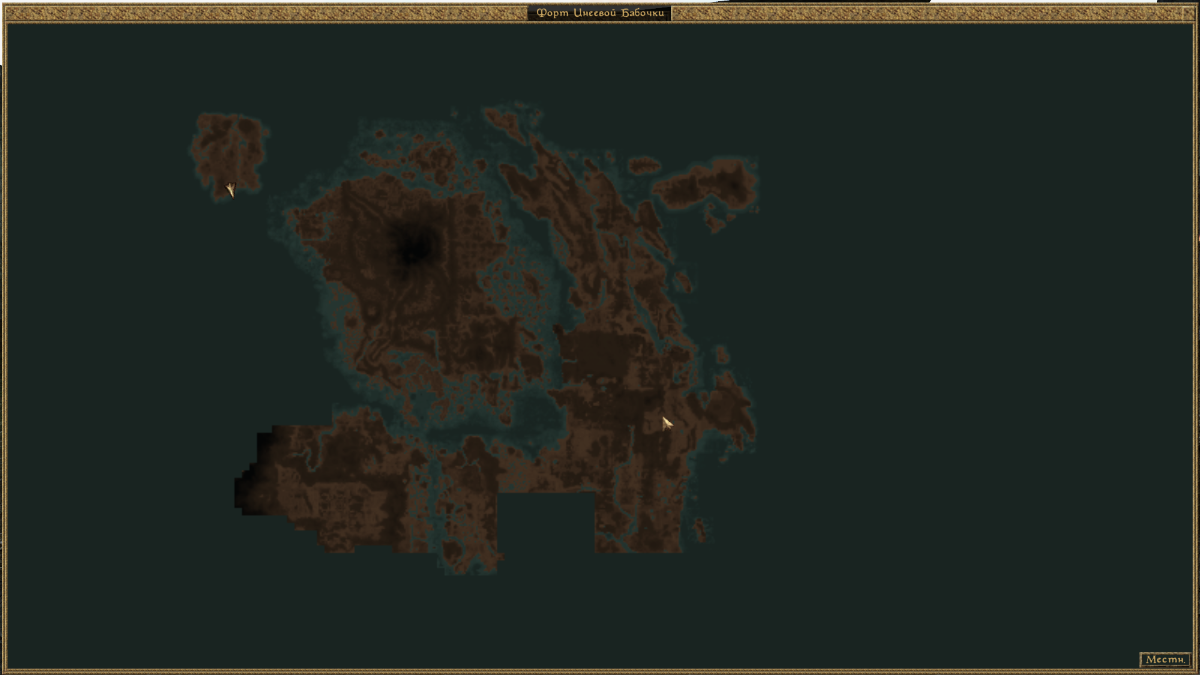Click the player position arrow marker

coord(230,189)
